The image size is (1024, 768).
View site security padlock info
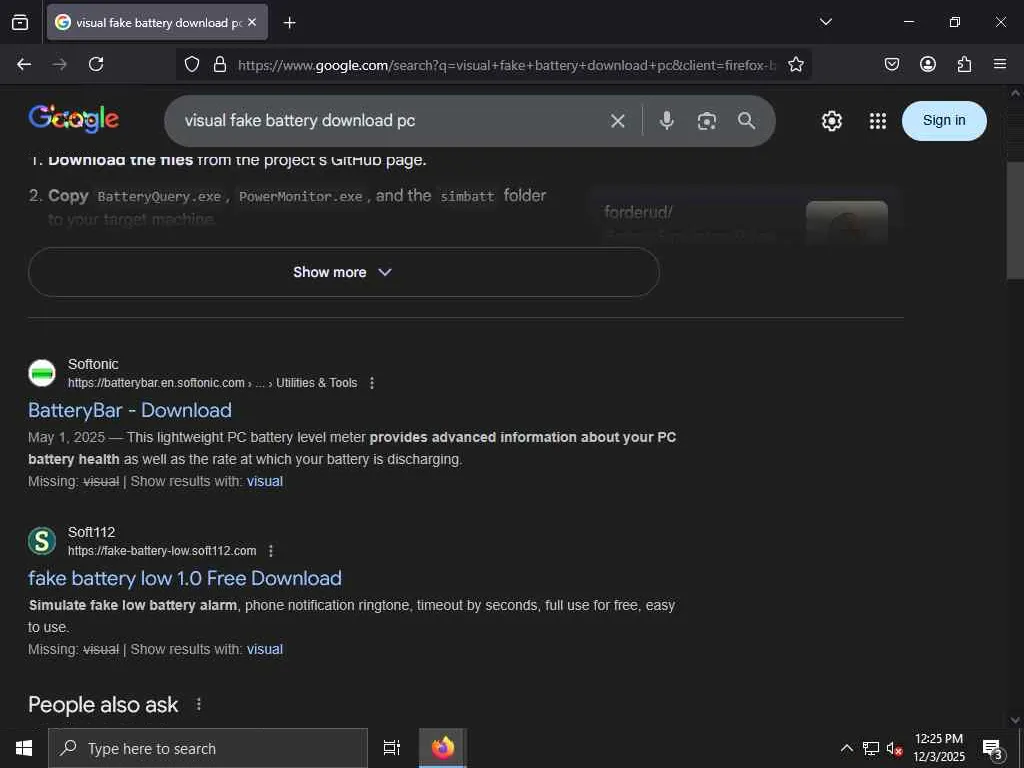coord(220,64)
